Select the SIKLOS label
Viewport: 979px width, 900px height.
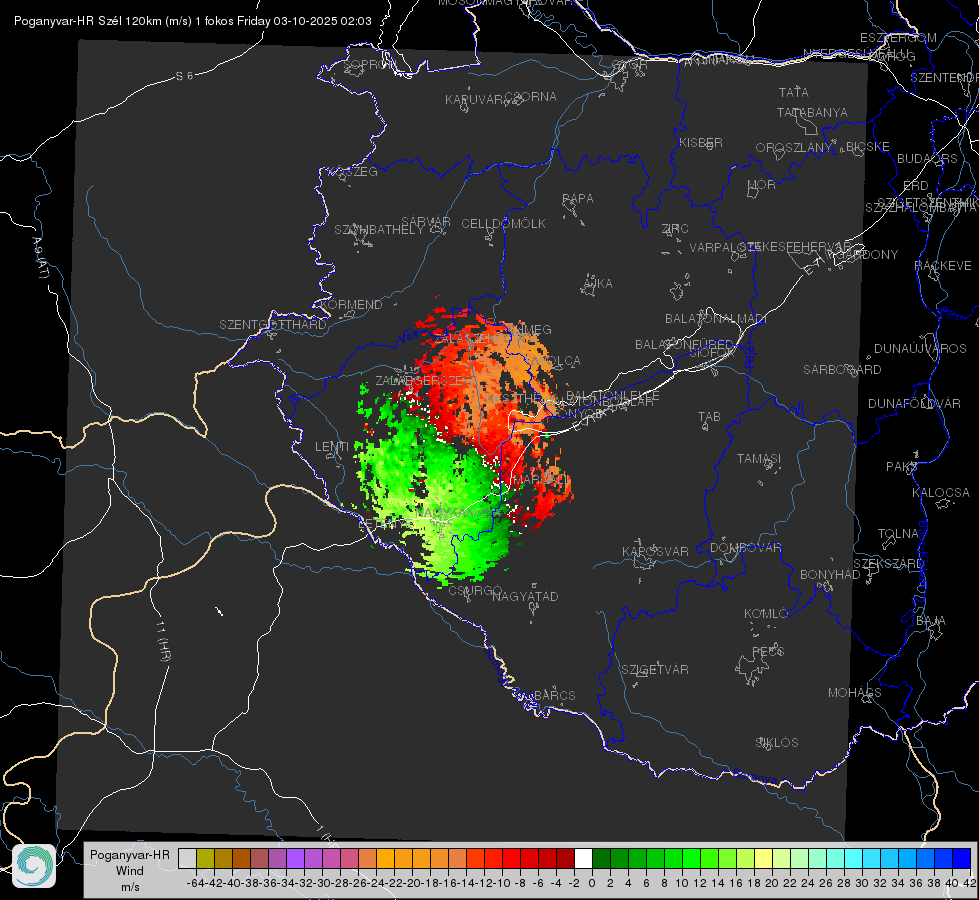pyautogui.click(x=777, y=743)
